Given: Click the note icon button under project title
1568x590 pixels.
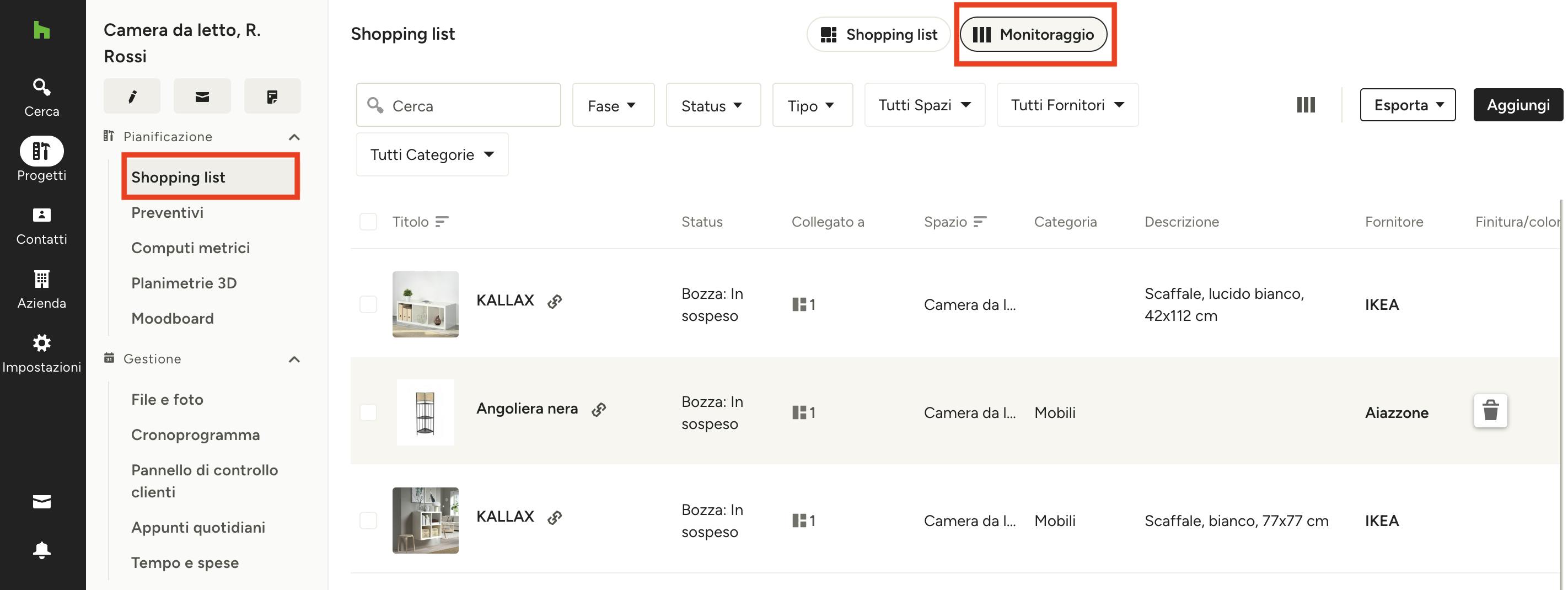Looking at the screenshot, I should tap(272, 96).
